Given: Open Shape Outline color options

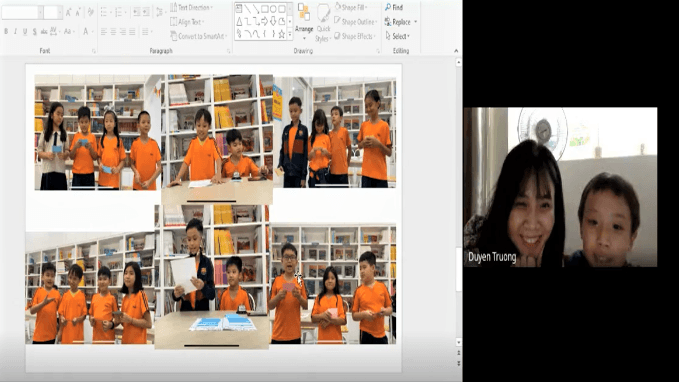Looking at the screenshot, I should point(355,22).
